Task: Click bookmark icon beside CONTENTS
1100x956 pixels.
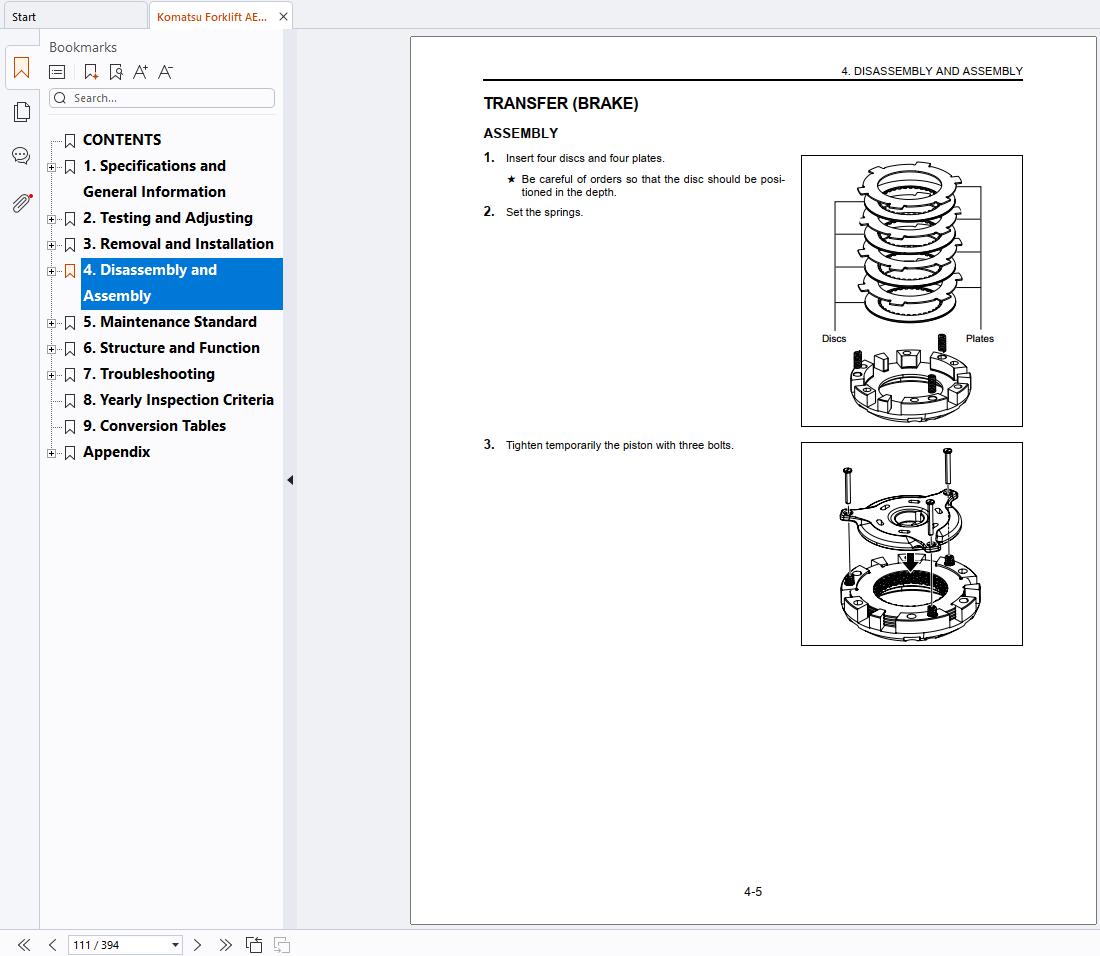Action: [x=70, y=141]
